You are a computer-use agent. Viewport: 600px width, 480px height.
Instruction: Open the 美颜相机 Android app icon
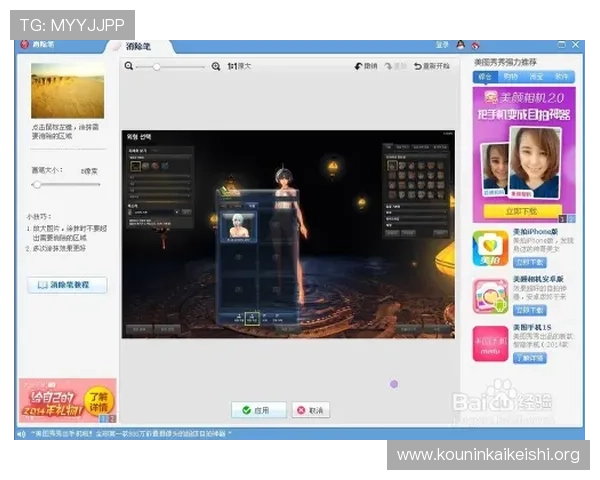(x=490, y=296)
